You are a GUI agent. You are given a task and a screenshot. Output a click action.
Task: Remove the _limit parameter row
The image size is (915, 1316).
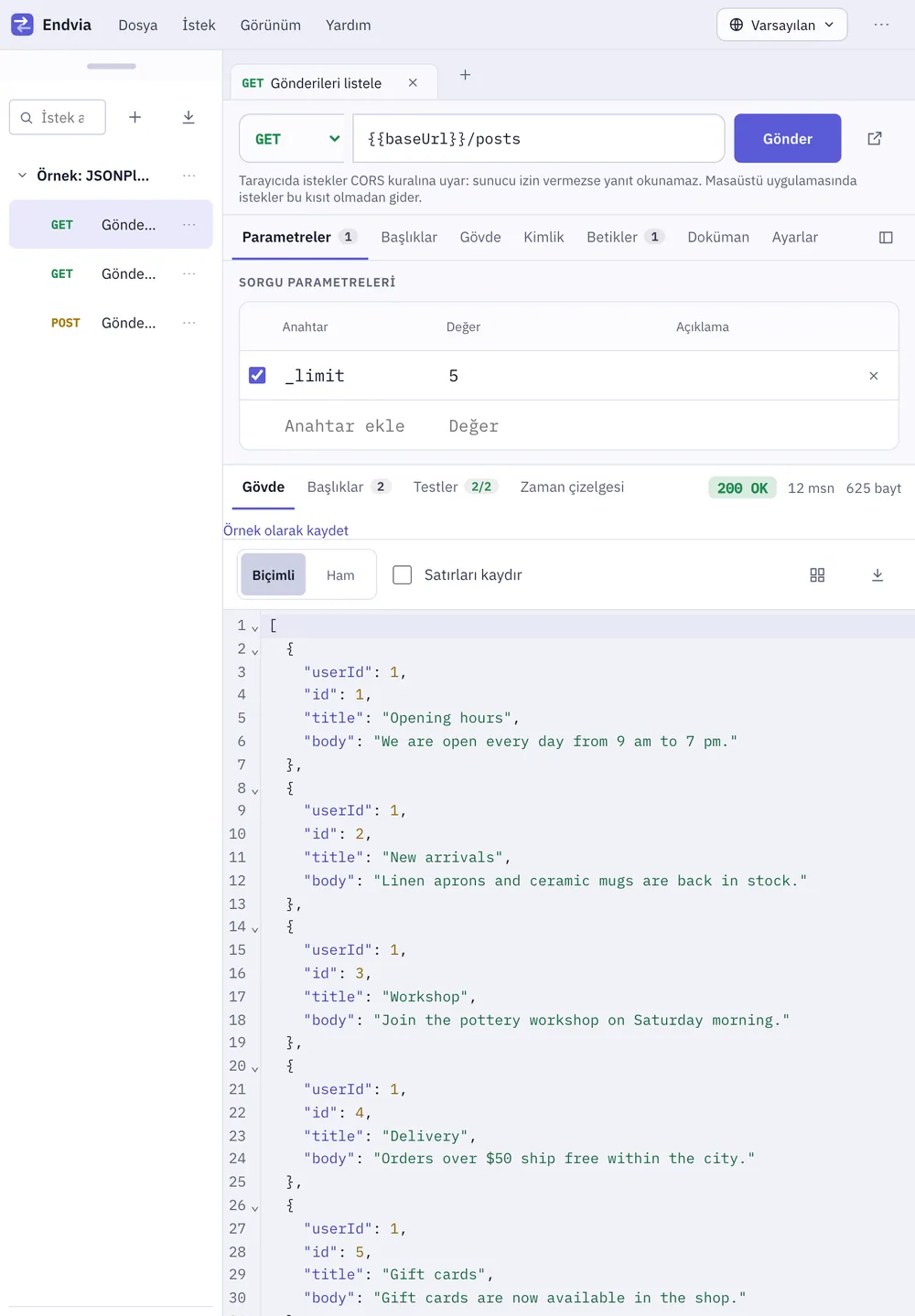tap(874, 376)
